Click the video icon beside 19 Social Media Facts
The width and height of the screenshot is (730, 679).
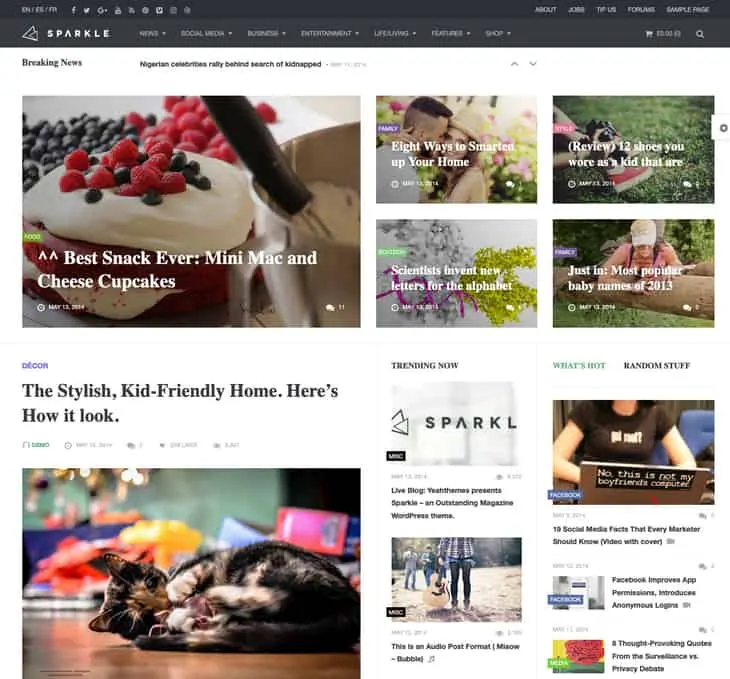pos(670,541)
